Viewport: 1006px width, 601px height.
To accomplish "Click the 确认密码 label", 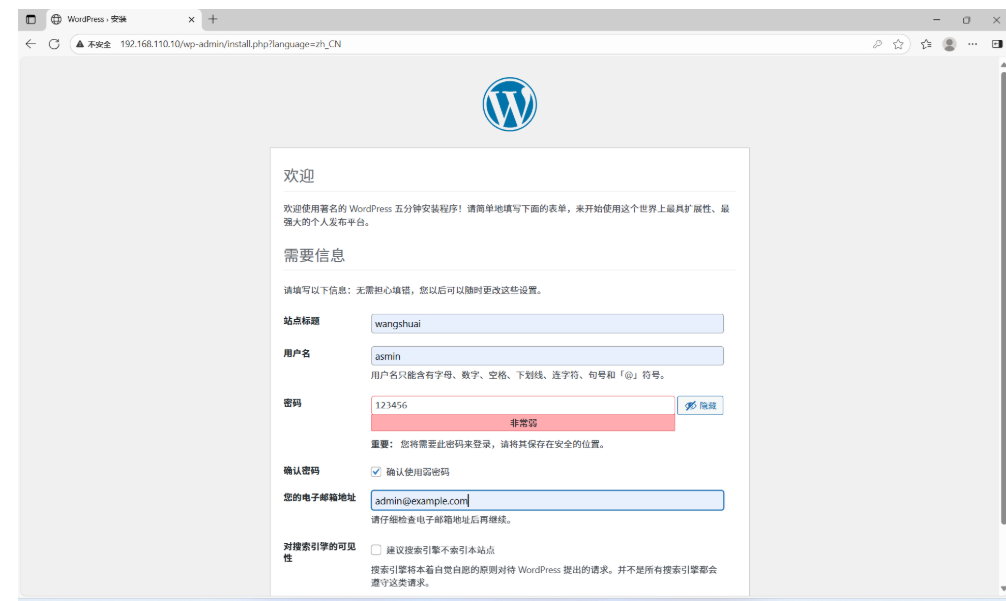I will 302,471.
